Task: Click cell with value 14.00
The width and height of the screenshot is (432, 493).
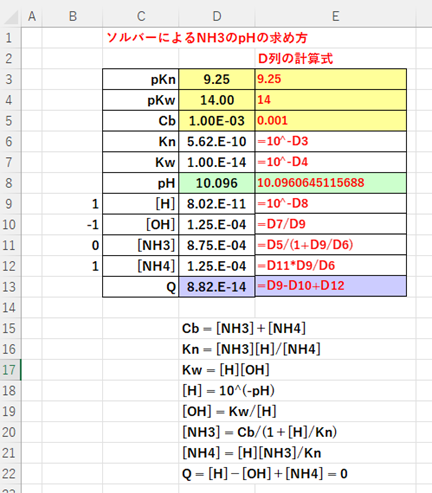Action: click(x=217, y=100)
